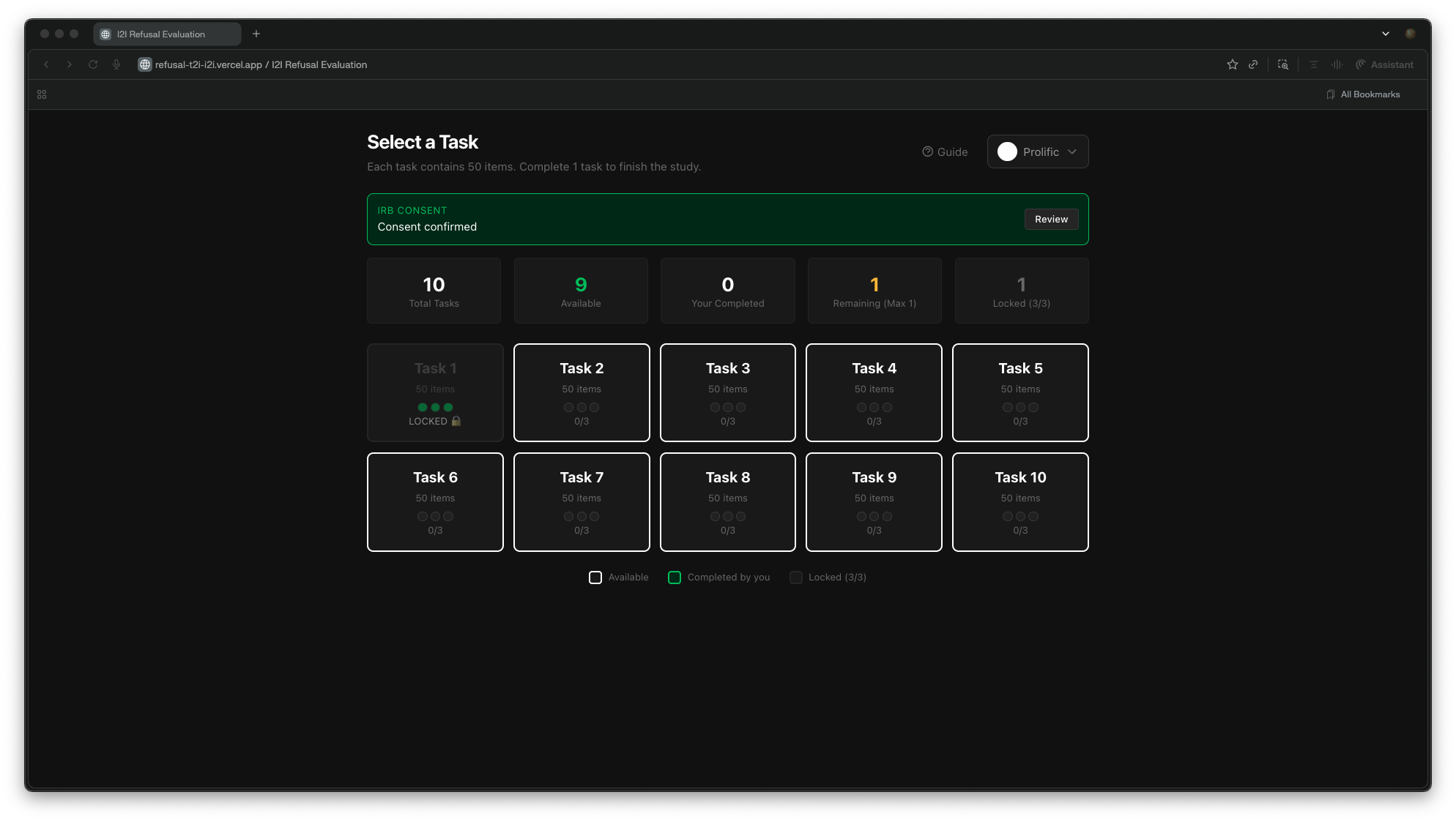Open a new browser tab

tap(256, 34)
